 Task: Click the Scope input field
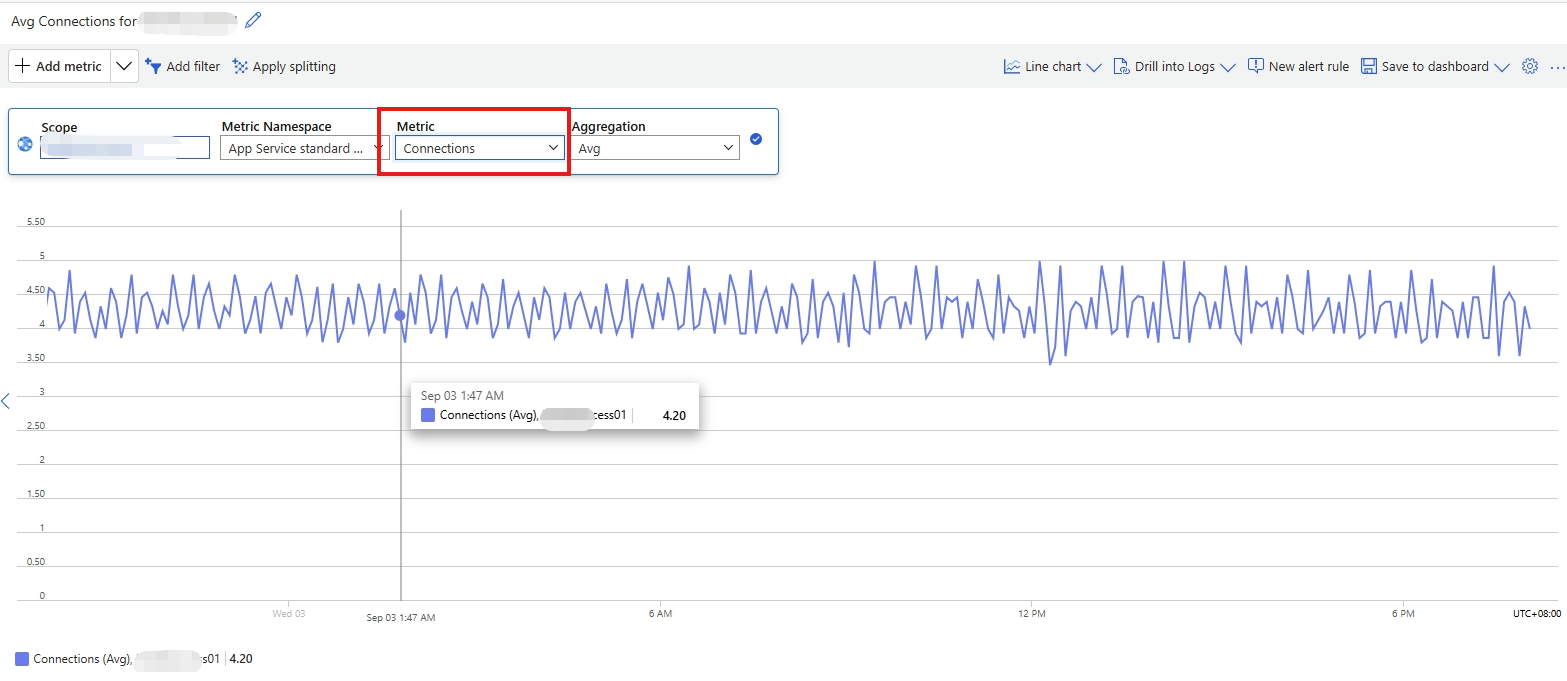[125, 148]
